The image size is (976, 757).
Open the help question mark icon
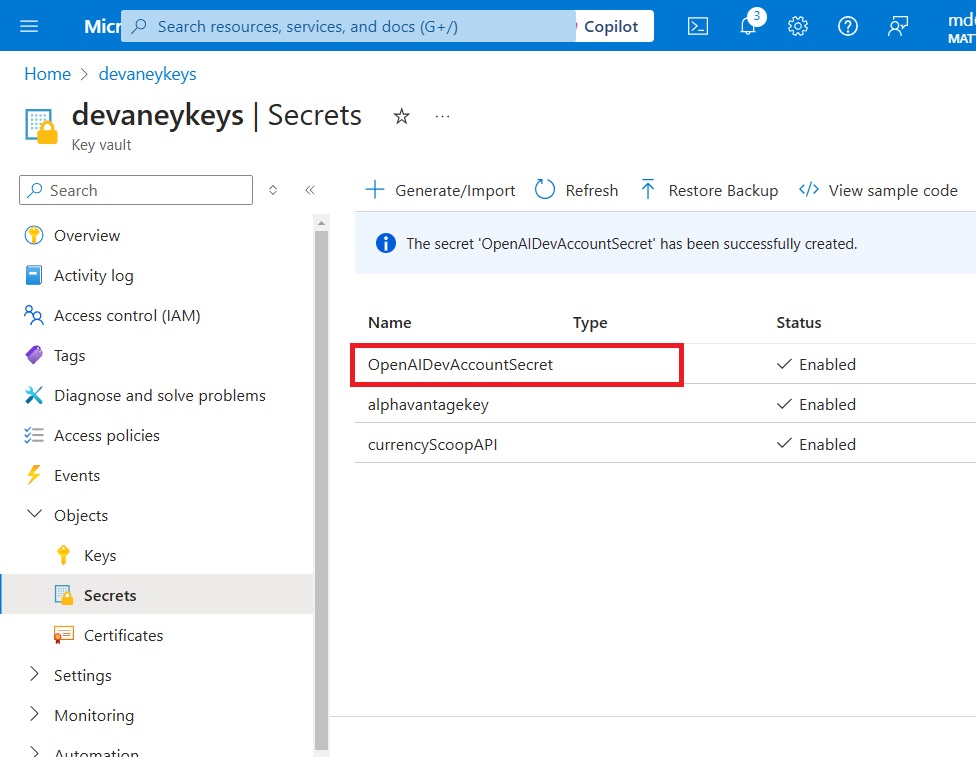pos(847,26)
